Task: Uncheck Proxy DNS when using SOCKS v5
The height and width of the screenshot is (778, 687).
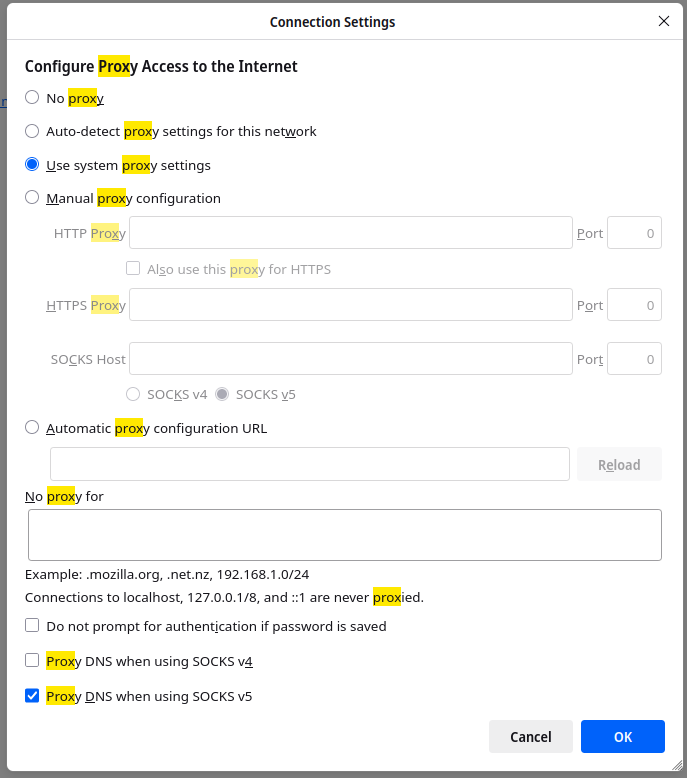Action: 33,696
